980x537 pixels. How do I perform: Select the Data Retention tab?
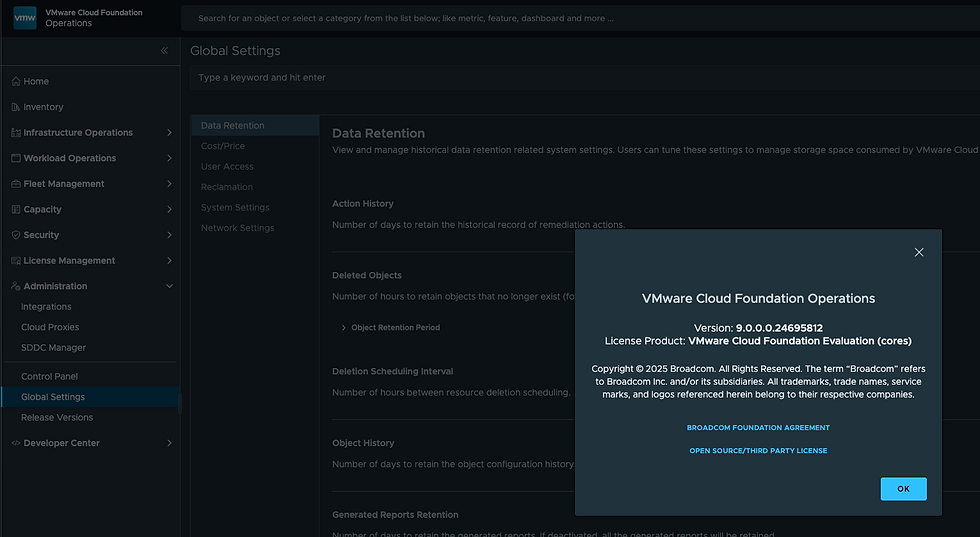[x=255, y=126]
